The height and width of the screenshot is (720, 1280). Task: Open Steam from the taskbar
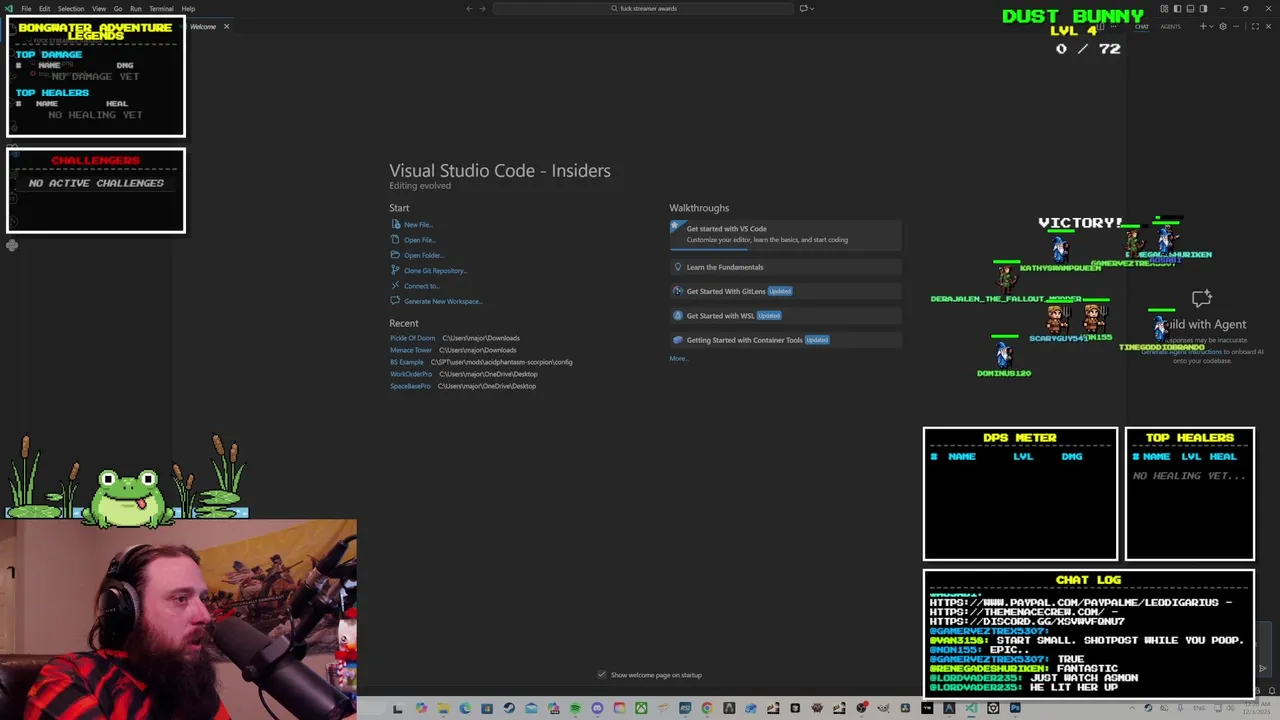[509, 709]
